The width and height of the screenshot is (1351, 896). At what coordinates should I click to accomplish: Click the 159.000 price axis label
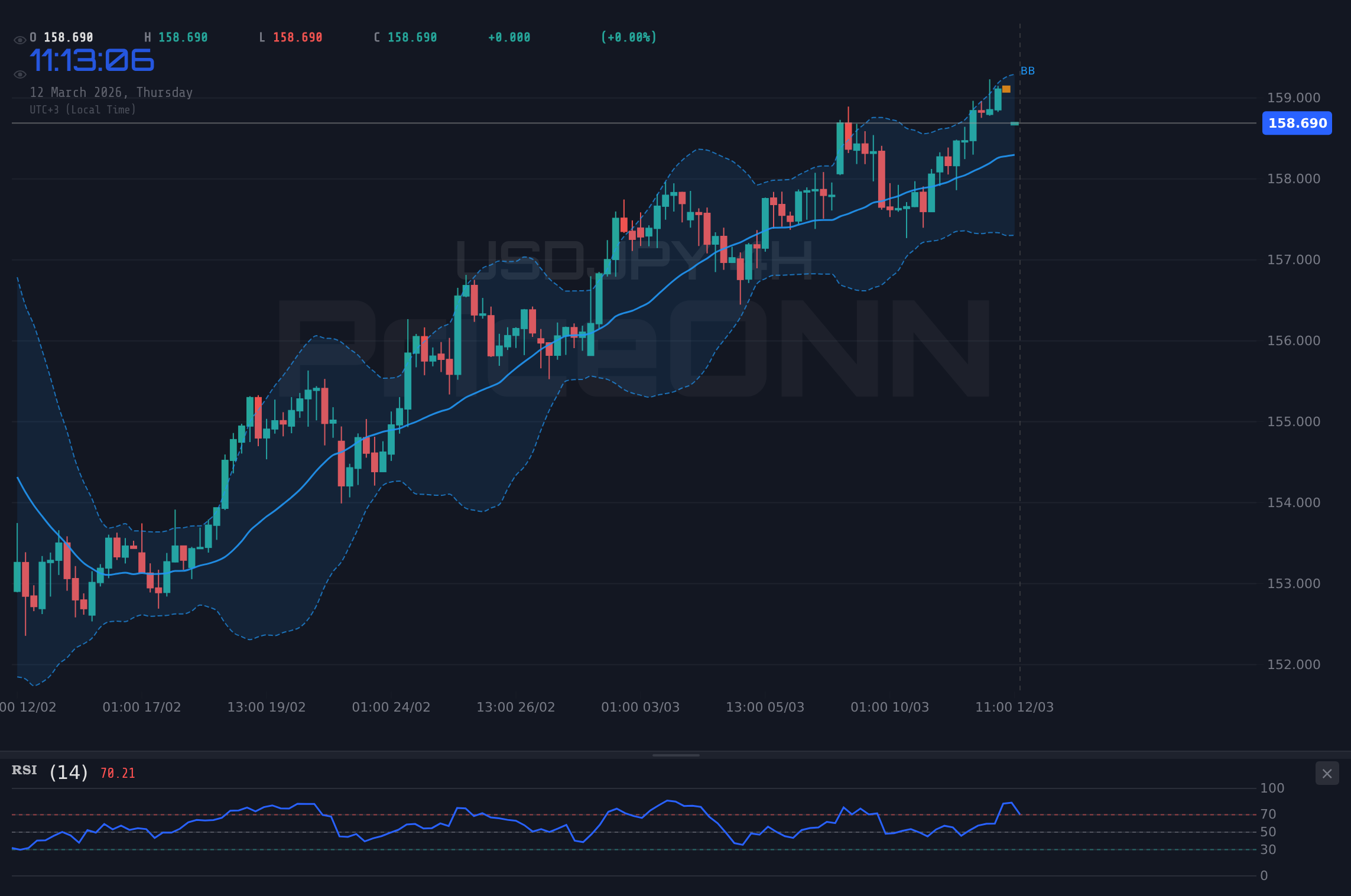tap(1294, 98)
